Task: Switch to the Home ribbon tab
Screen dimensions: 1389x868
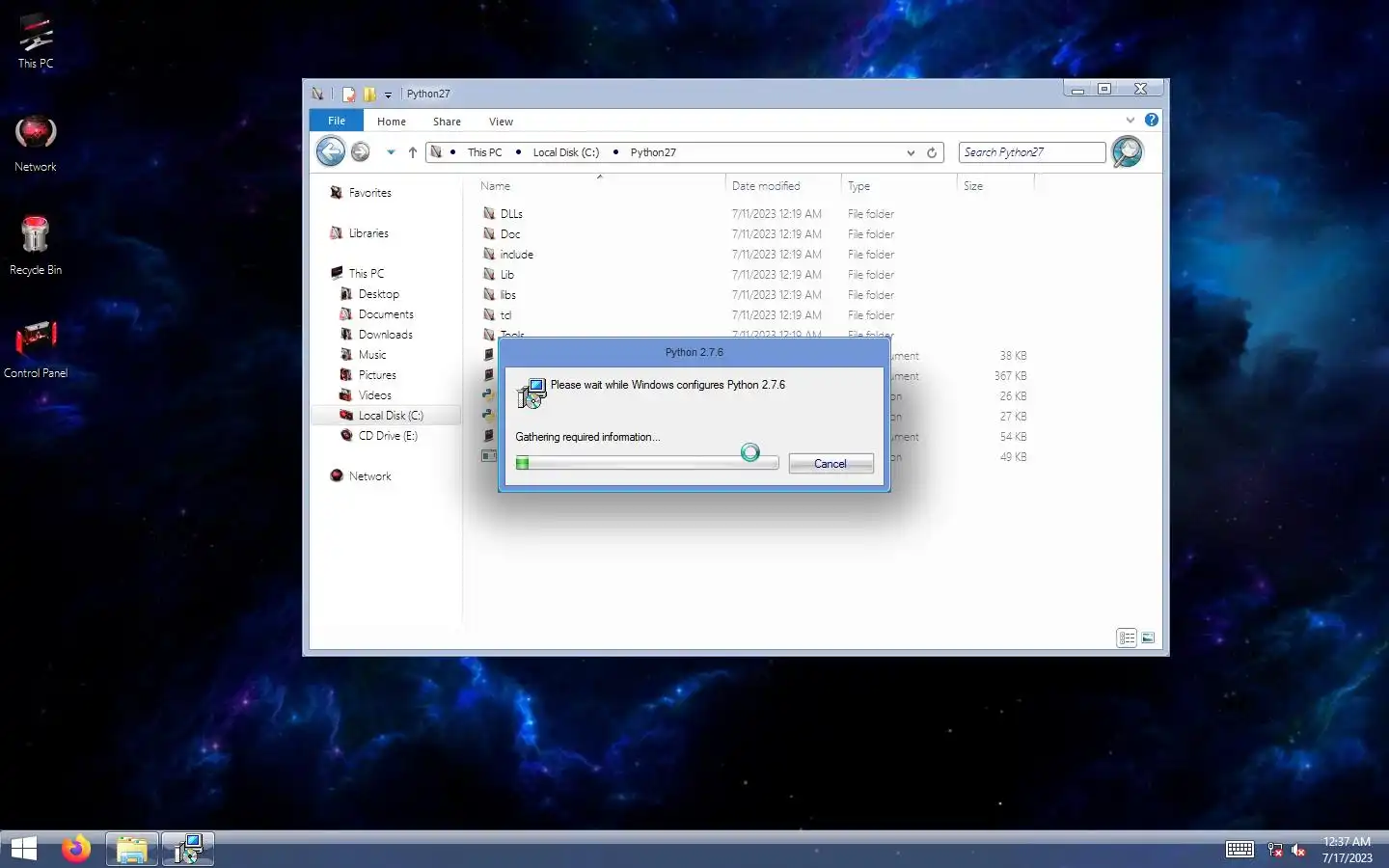Action: [392, 122]
